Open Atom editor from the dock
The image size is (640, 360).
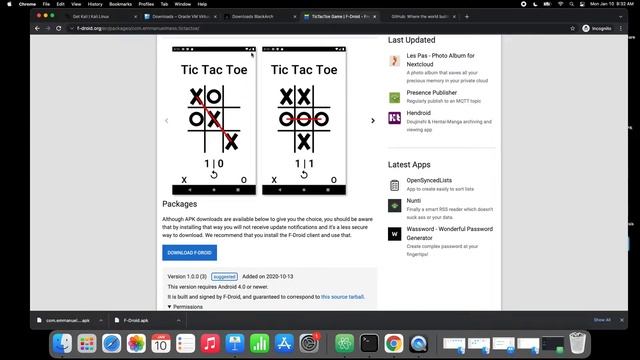point(344,343)
